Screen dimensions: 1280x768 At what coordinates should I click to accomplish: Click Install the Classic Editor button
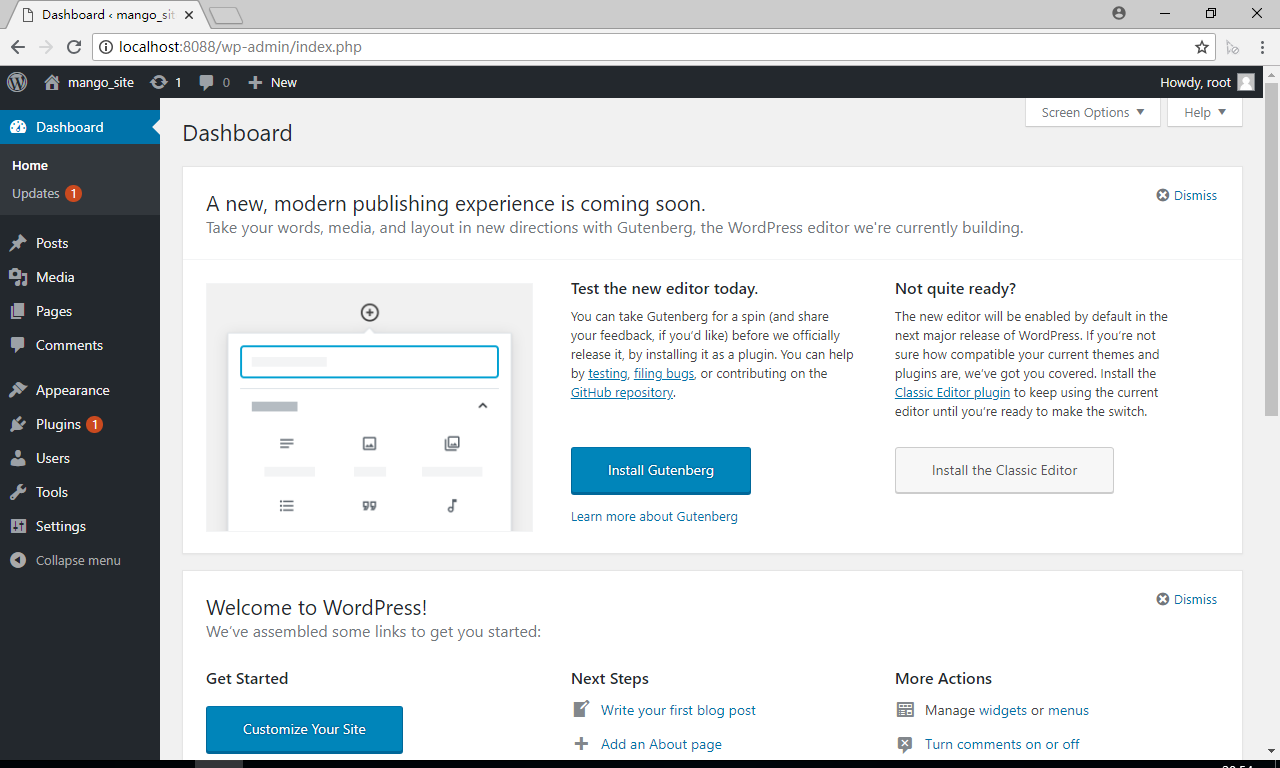1004,470
